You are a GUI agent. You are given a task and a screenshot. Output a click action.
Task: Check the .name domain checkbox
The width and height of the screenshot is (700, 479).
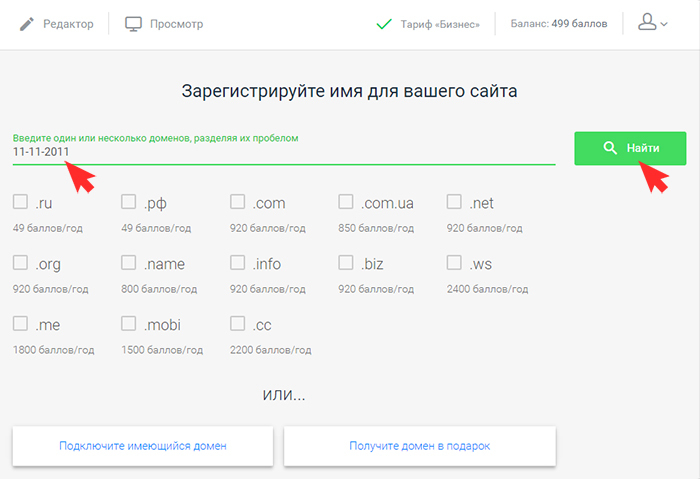tap(129, 262)
